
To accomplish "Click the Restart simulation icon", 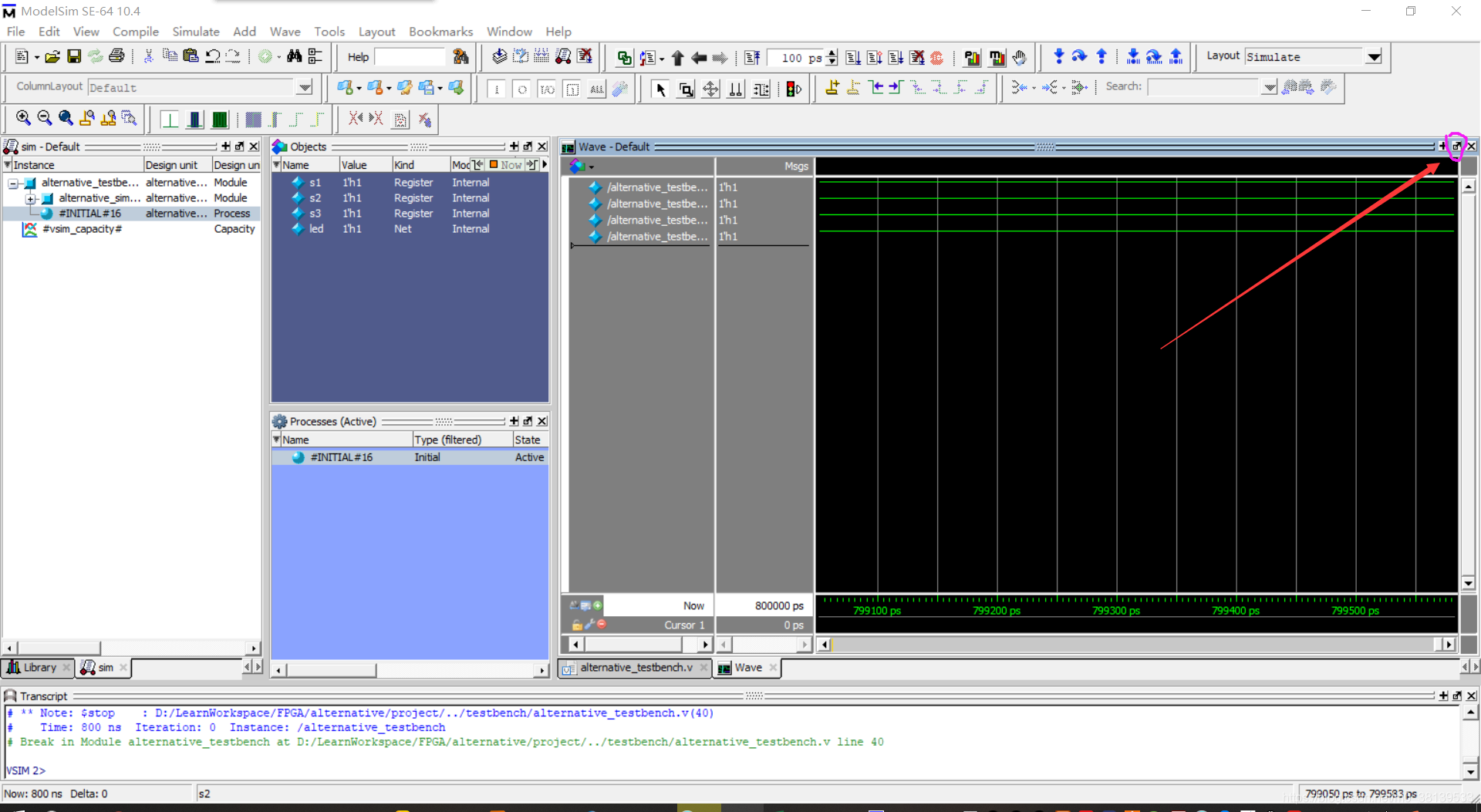I will click(x=752, y=58).
